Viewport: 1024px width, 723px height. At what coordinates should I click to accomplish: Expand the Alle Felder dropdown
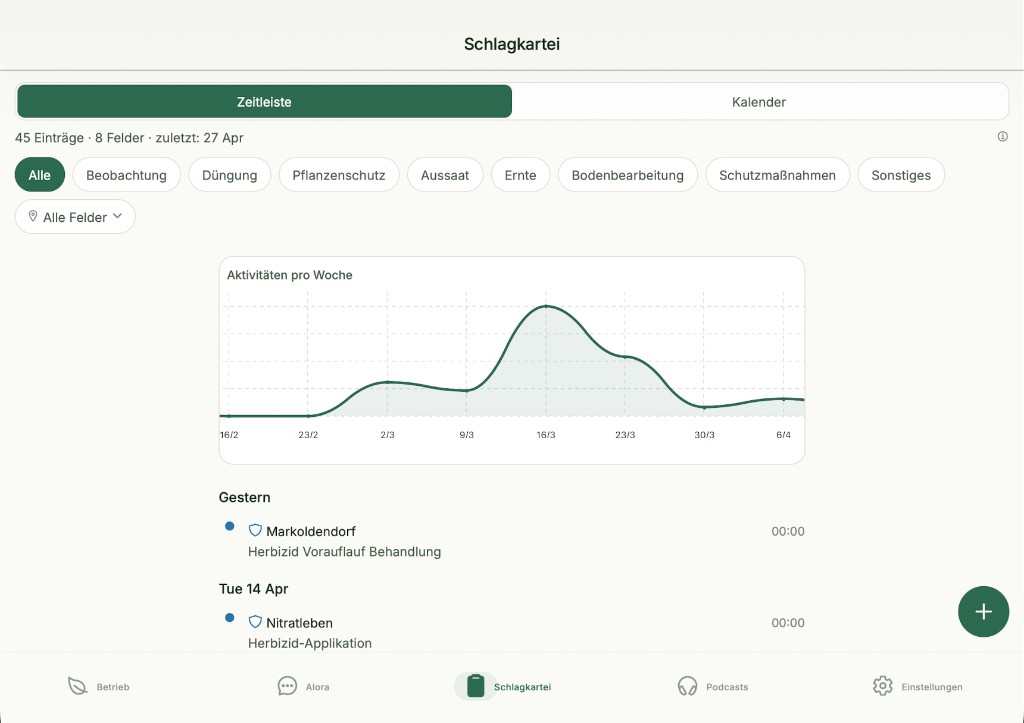[x=75, y=217]
